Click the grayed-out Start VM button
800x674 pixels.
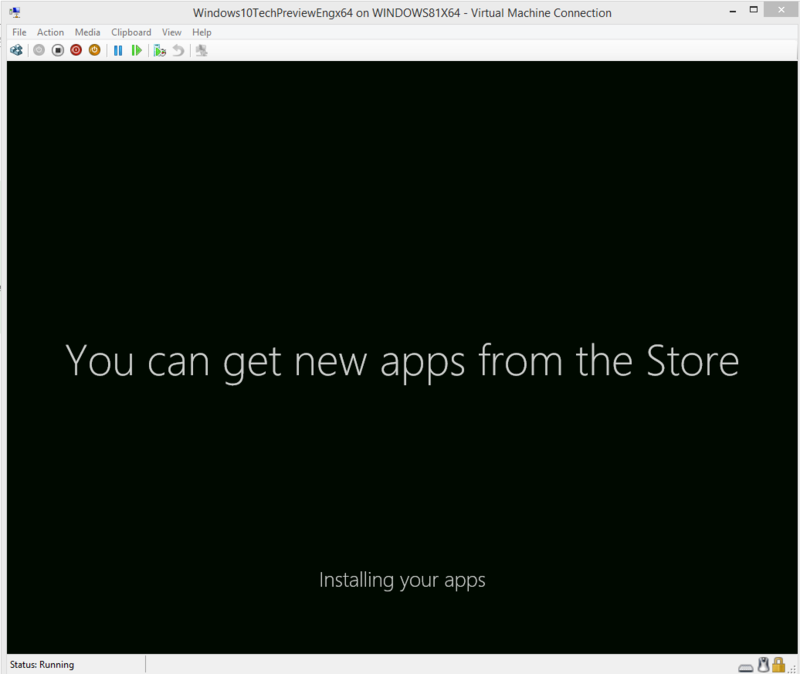pos(39,50)
